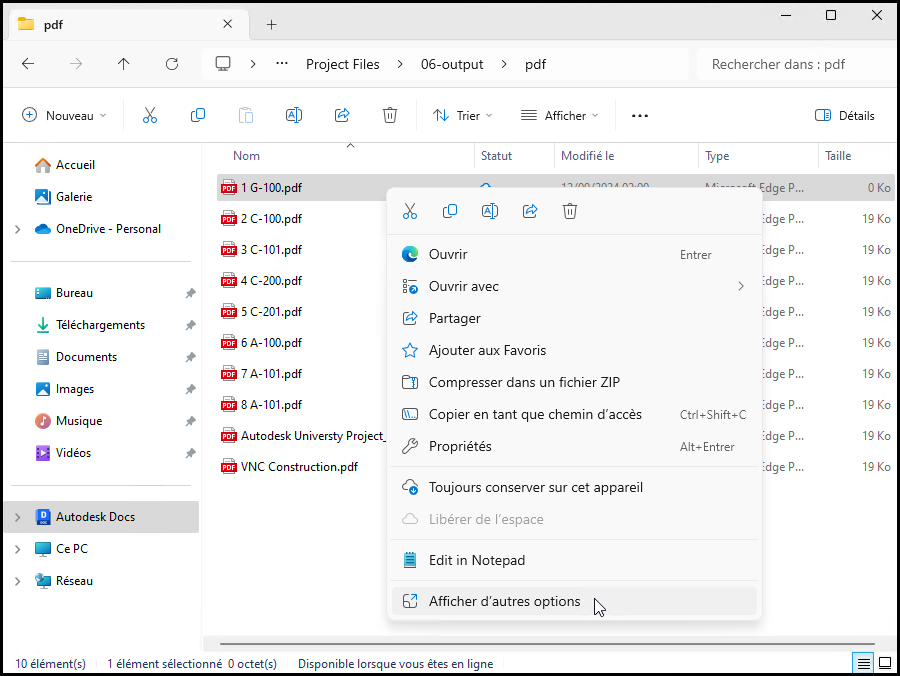Click the Delete icon in the context menu
This screenshot has height=676, width=900.
click(x=570, y=211)
